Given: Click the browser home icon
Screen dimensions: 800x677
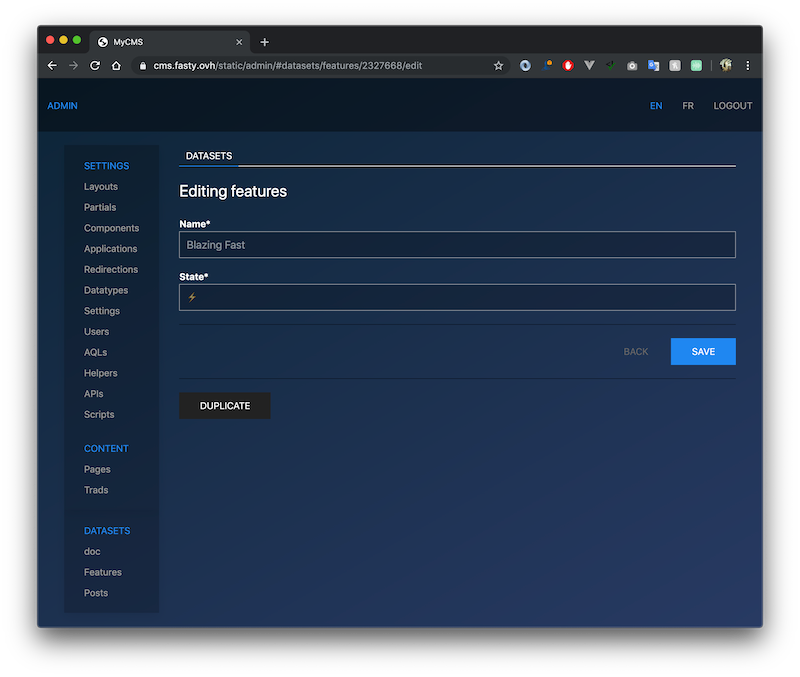Looking at the screenshot, I should point(116,66).
